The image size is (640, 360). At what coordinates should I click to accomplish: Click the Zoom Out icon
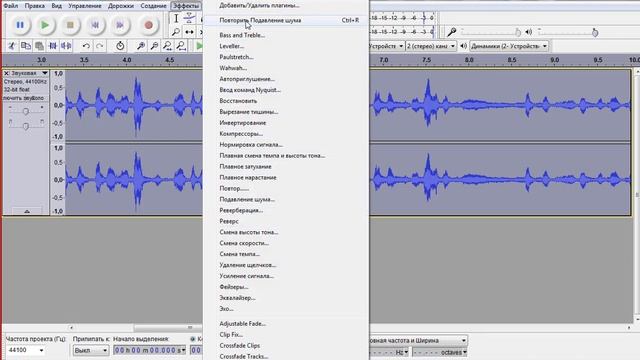[x=154, y=46]
